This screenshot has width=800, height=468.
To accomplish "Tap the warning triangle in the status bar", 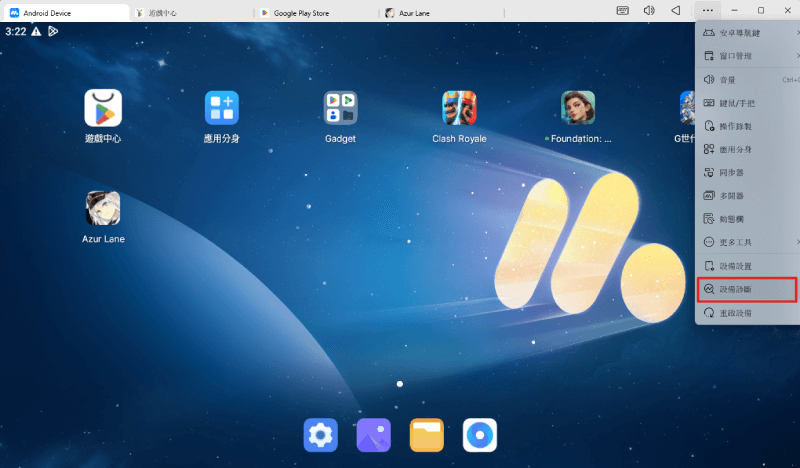I will 36,32.
